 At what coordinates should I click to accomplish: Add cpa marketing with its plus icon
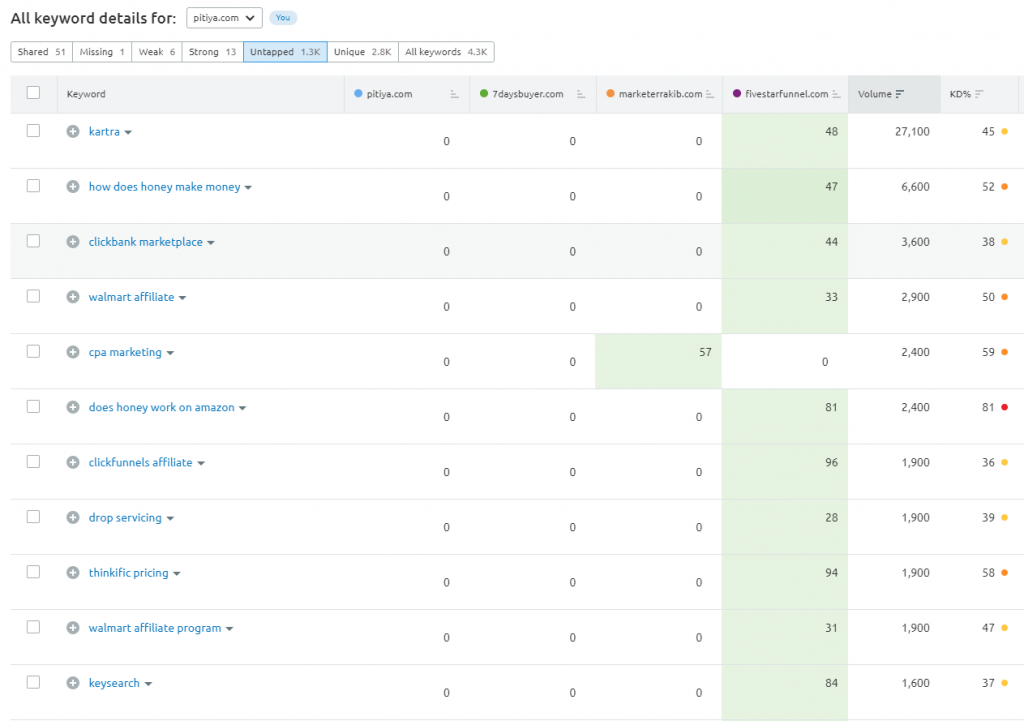tap(73, 352)
